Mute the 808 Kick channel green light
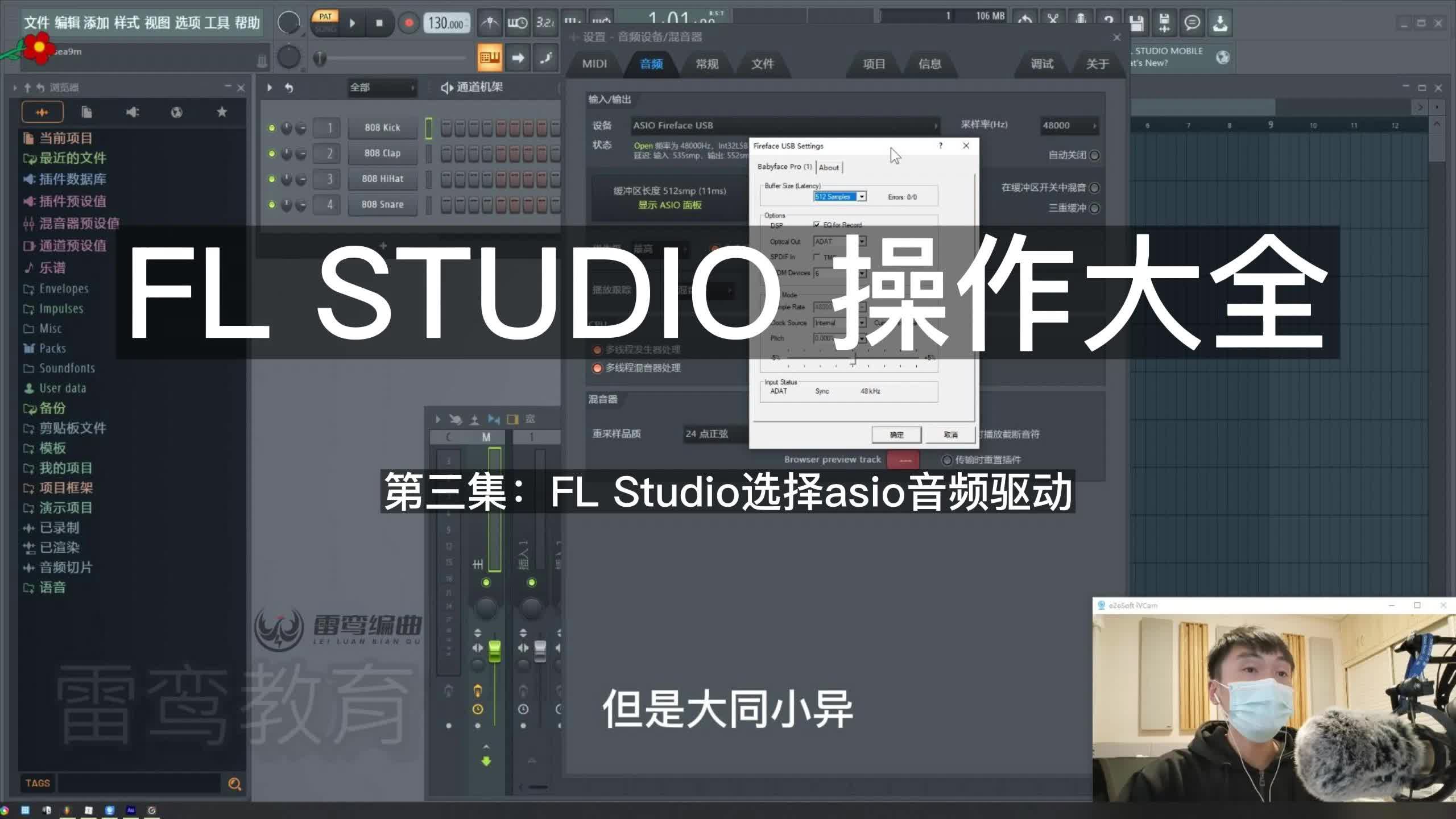Viewport: 1456px width, 819px height. point(272,127)
